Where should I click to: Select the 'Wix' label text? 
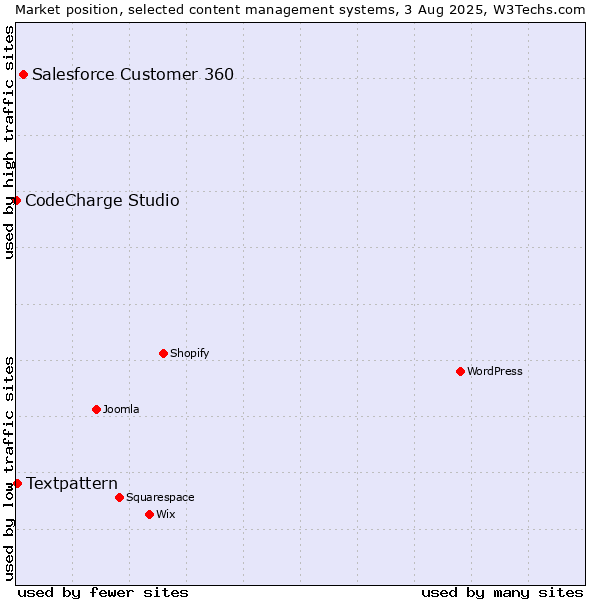tap(166, 514)
